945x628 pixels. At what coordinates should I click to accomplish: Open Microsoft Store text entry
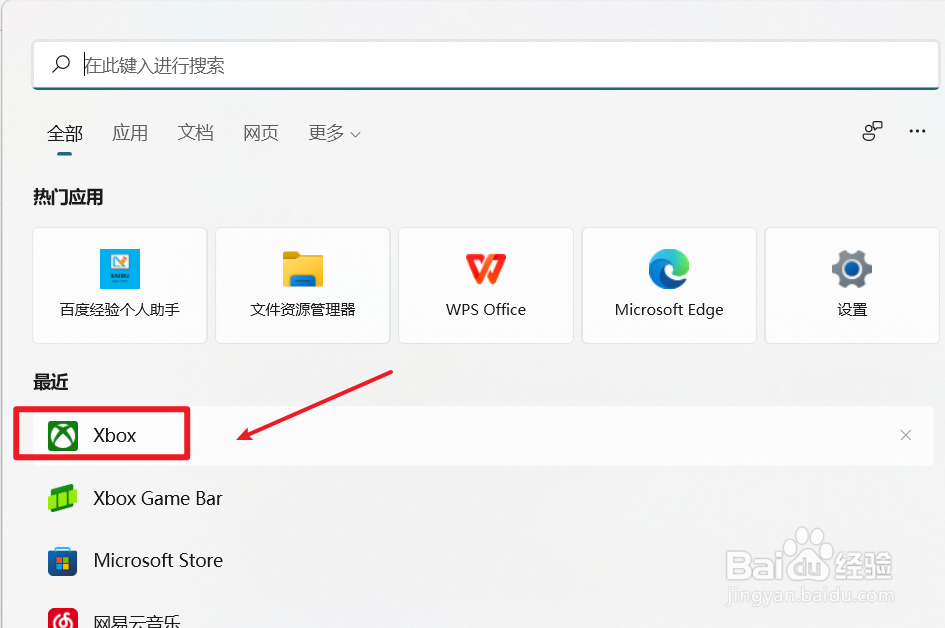pyautogui.click(x=159, y=560)
